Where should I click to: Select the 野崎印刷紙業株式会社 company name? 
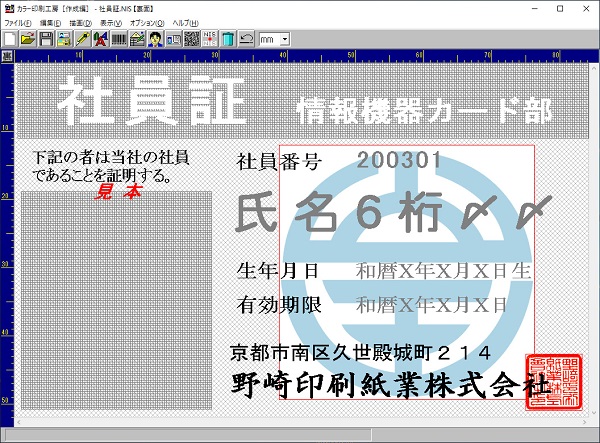pyautogui.click(x=390, y=384)
